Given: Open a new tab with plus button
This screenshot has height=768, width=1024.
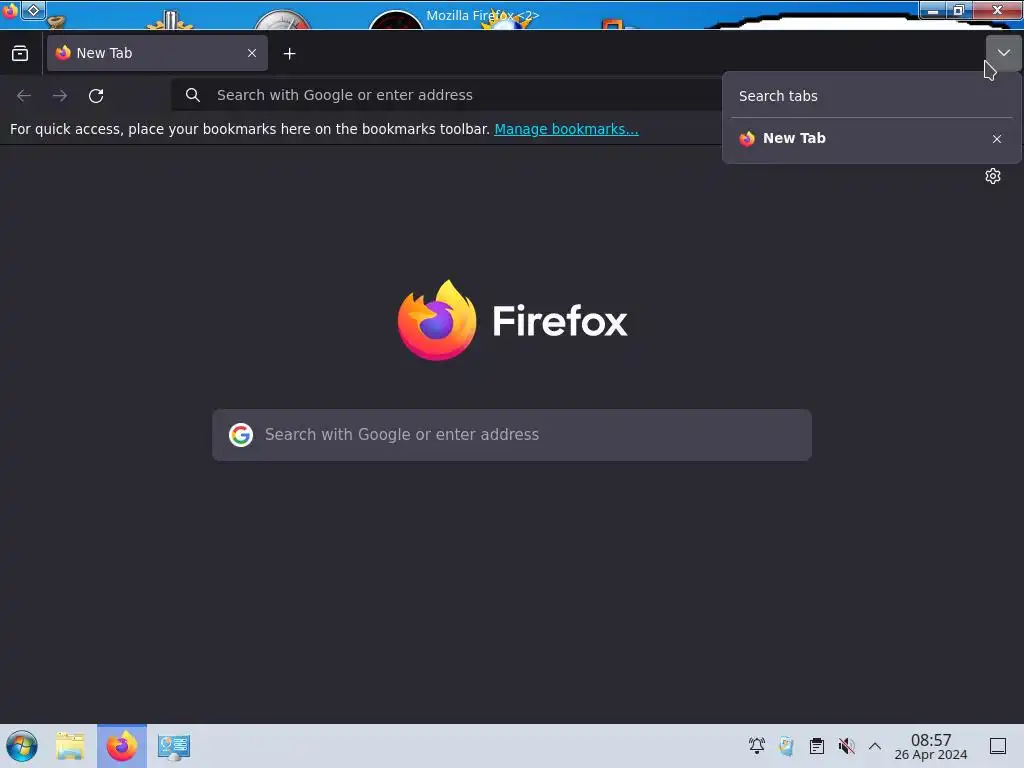Looking at the screenshot, I should [x=289, y=54].
